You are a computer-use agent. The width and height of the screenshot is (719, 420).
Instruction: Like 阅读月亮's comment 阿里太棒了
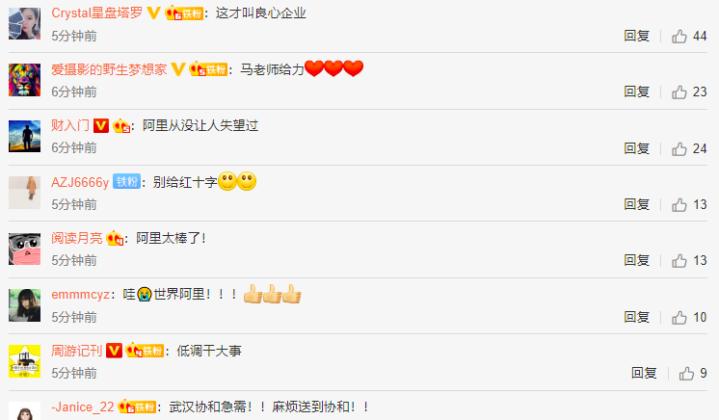point(679,261)
